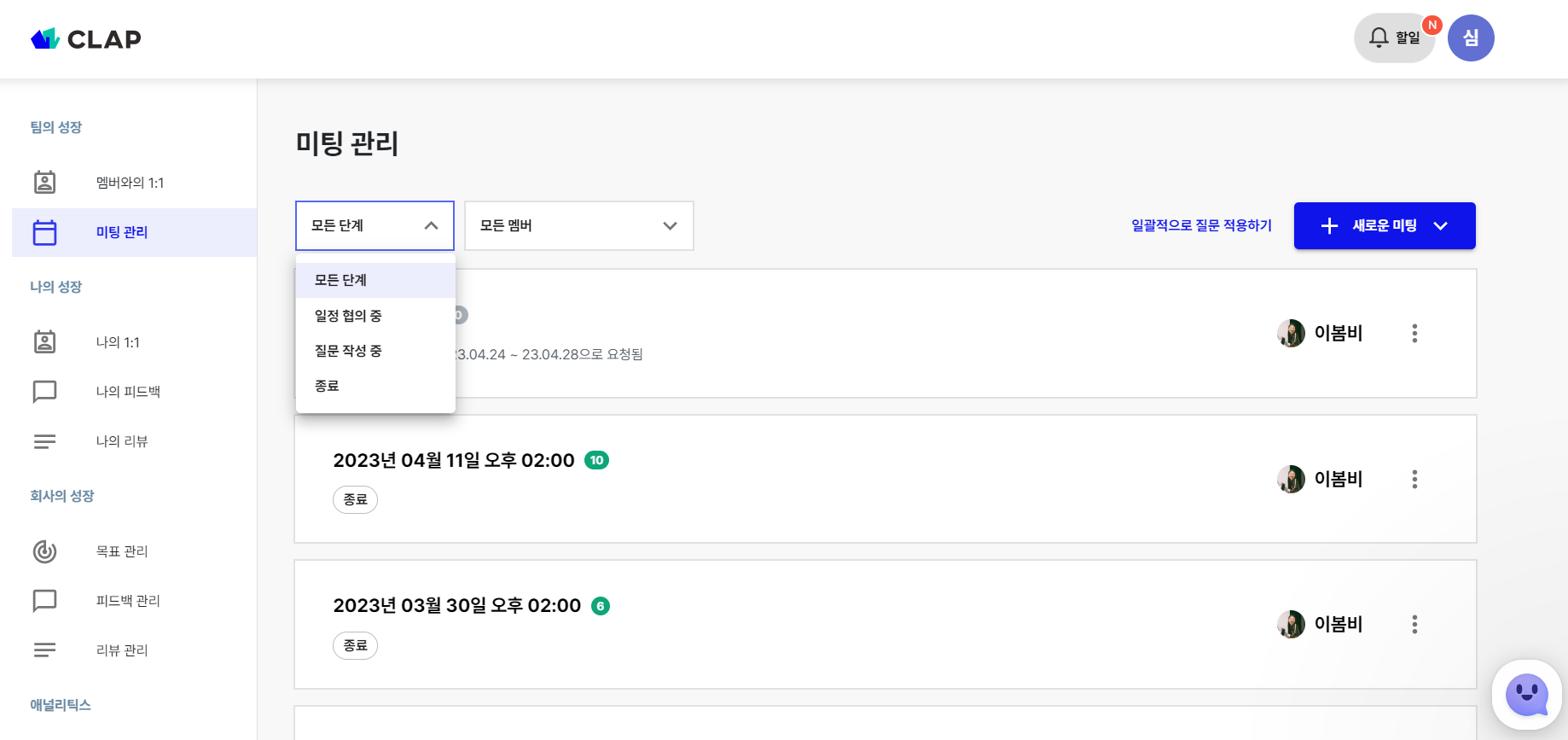Image resolution: width=1568 pixels, height=740 pixels.
Task: Open the 2023년 03월 30일 오후 02:00 meeting
Action: pyautogui.click(x=457, y=605)
